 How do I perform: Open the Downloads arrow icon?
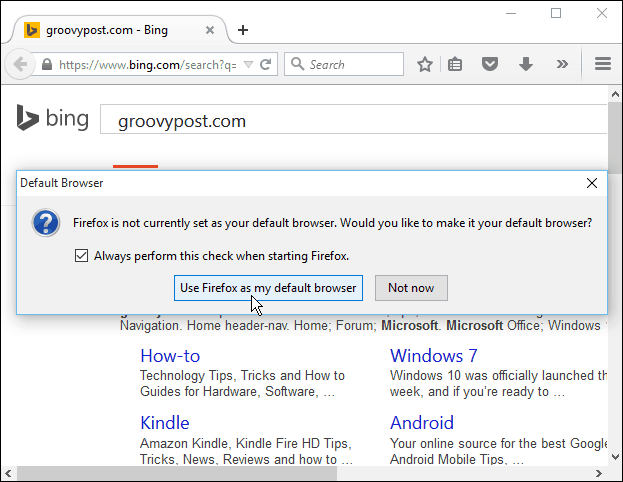point(526,64)
